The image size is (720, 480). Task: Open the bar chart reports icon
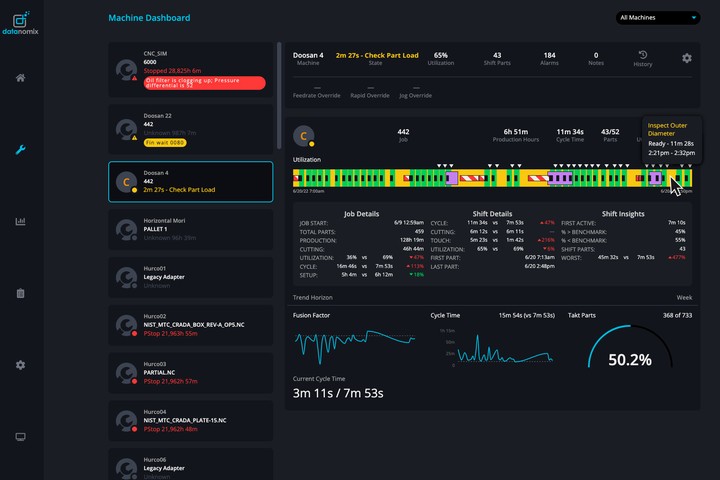coord(20,221)
